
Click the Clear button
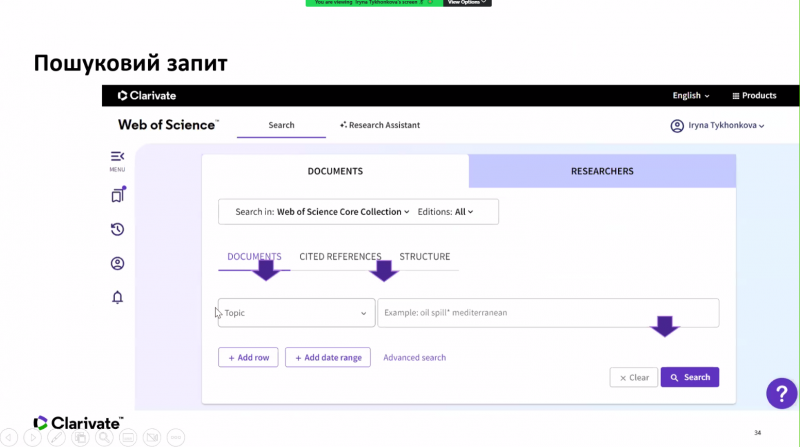(x=634, y=378)
